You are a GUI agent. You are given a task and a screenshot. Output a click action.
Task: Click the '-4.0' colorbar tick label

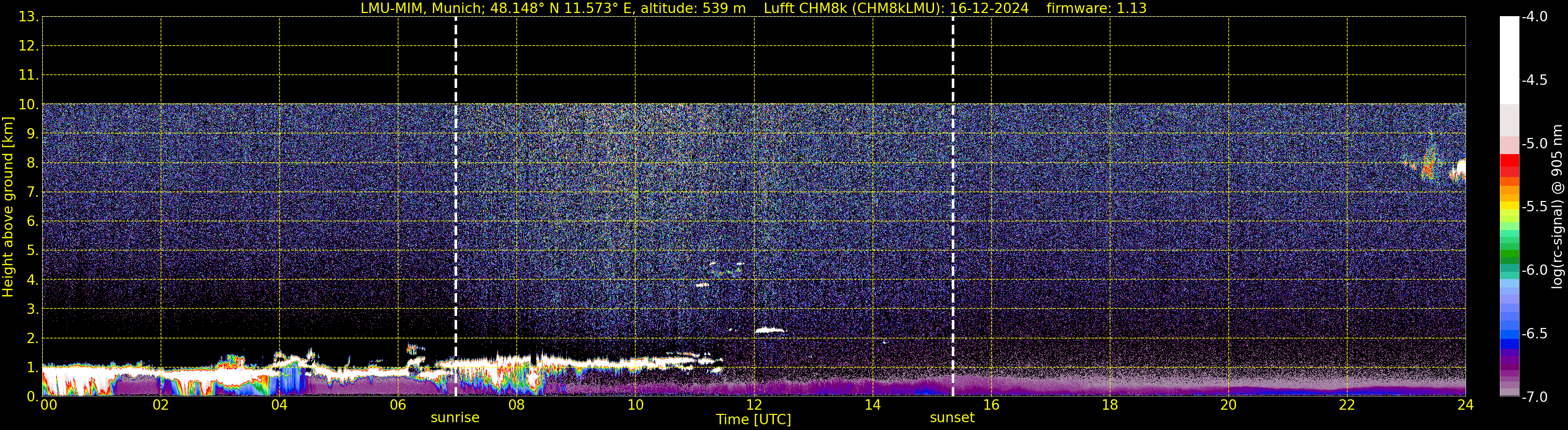point(1534,17)
